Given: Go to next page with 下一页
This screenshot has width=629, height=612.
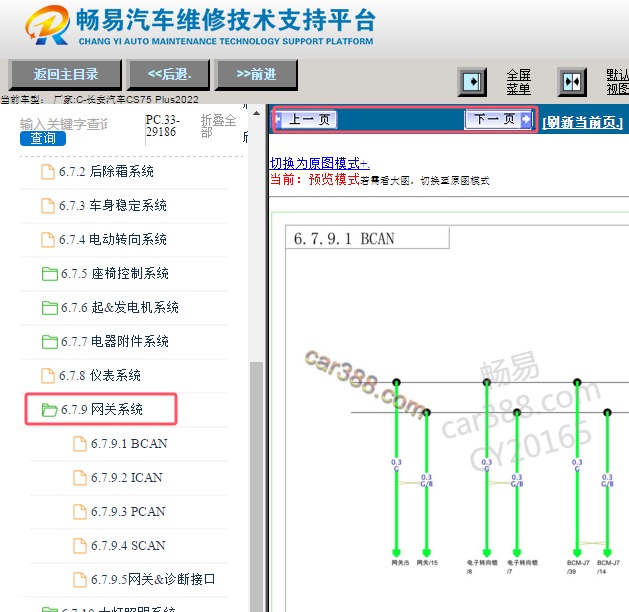Looking at the screenshot, I should 499,120.
